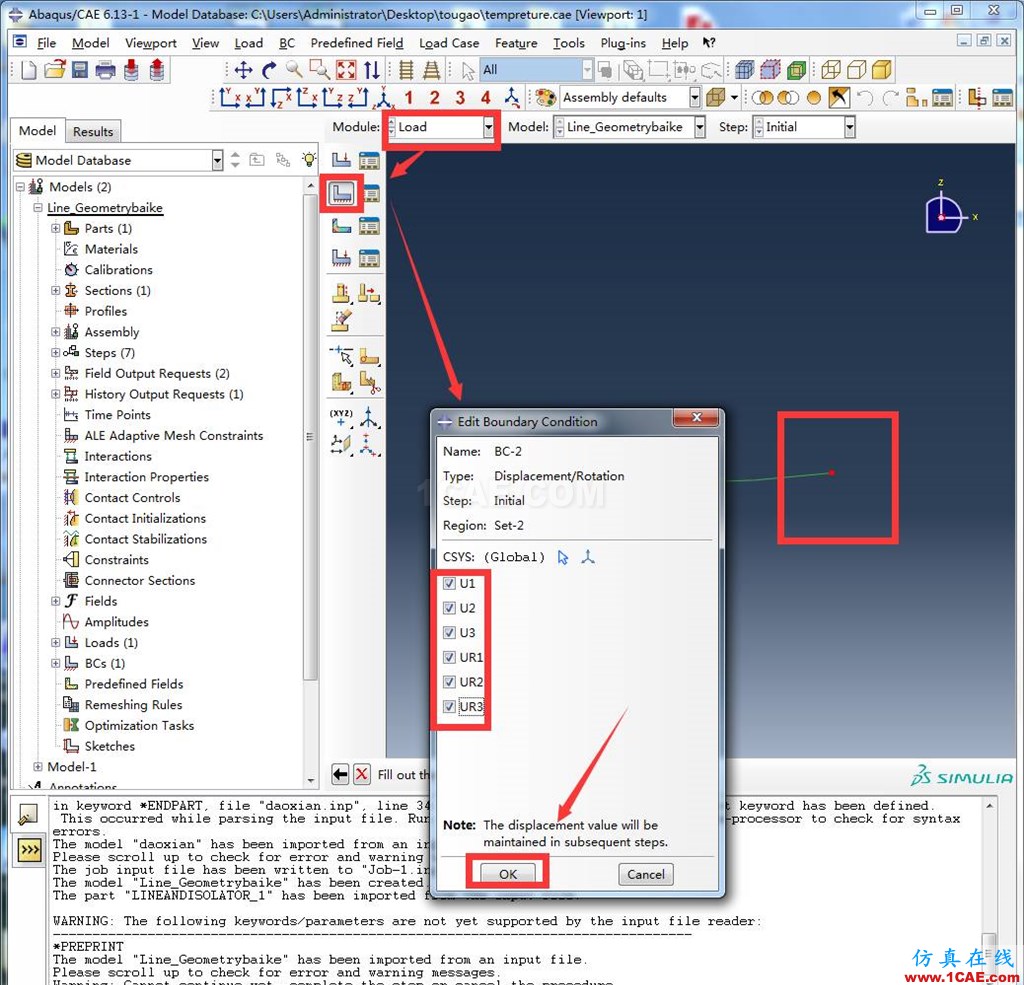Switch to the Results tab

point(93,131)
